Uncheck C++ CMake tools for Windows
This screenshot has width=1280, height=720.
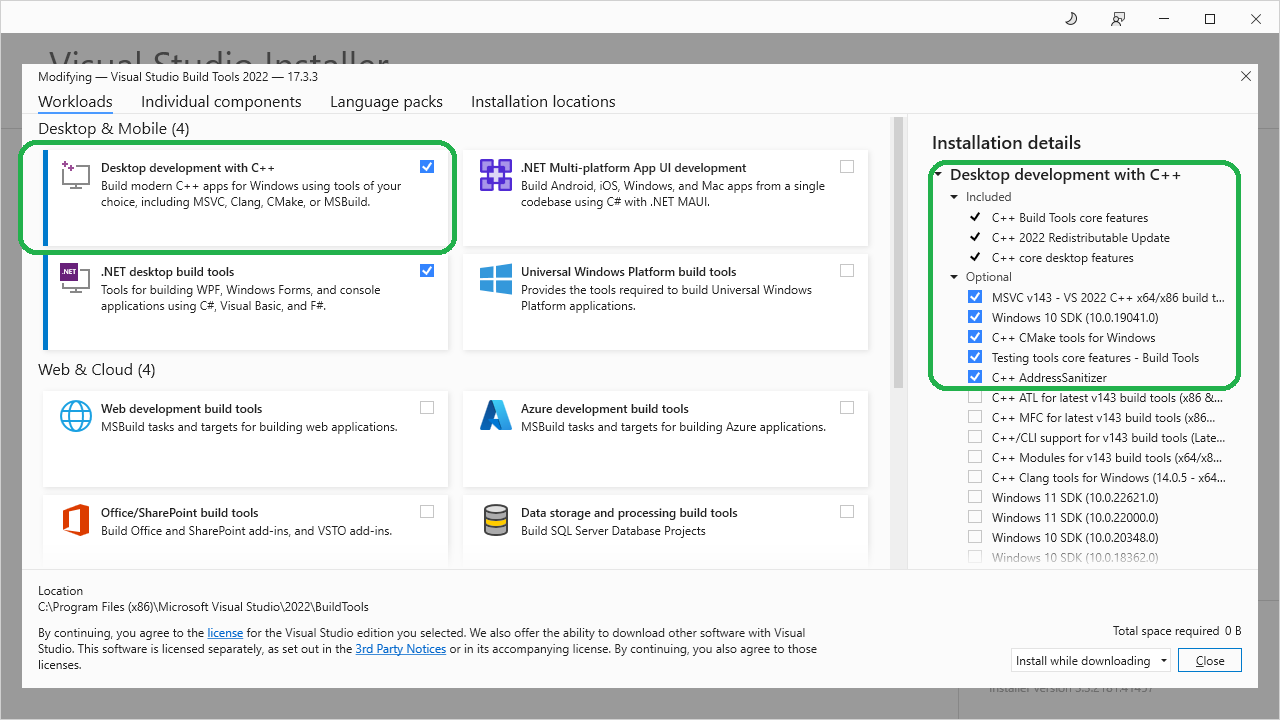point(975,337)
